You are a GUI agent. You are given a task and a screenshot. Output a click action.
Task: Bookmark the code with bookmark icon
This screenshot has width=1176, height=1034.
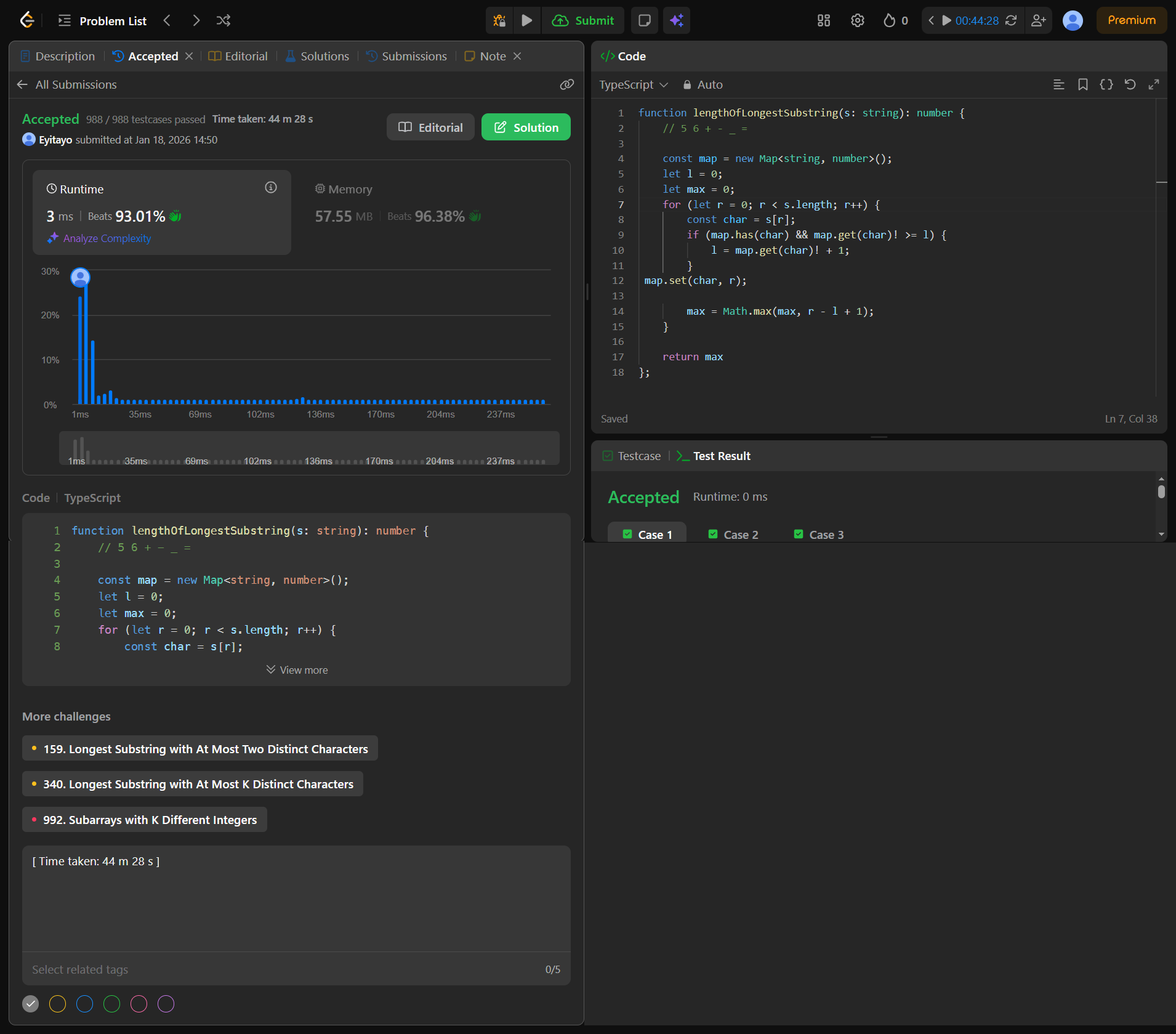point(1082,84)
